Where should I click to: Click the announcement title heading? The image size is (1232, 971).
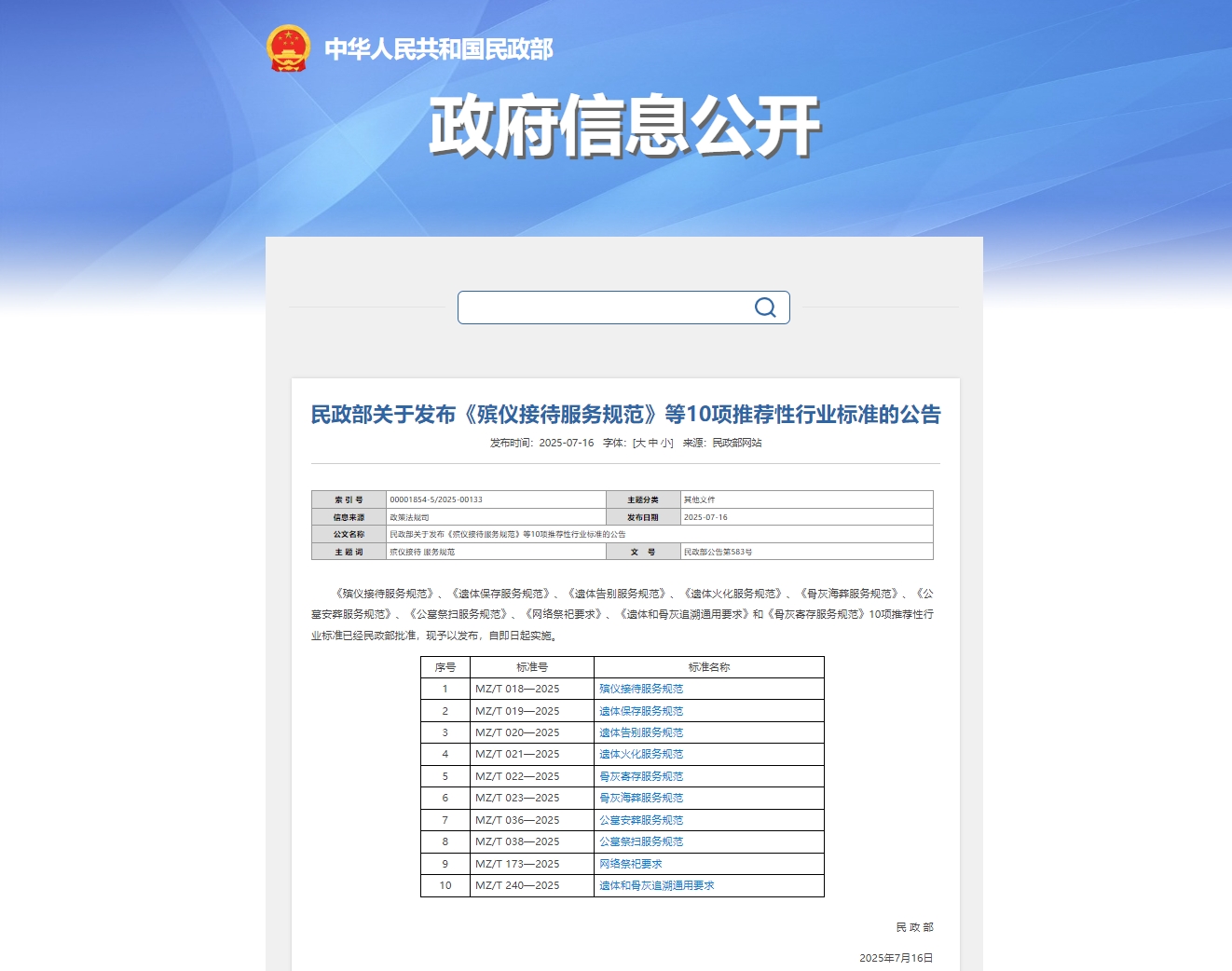click(x=625, y=415)
